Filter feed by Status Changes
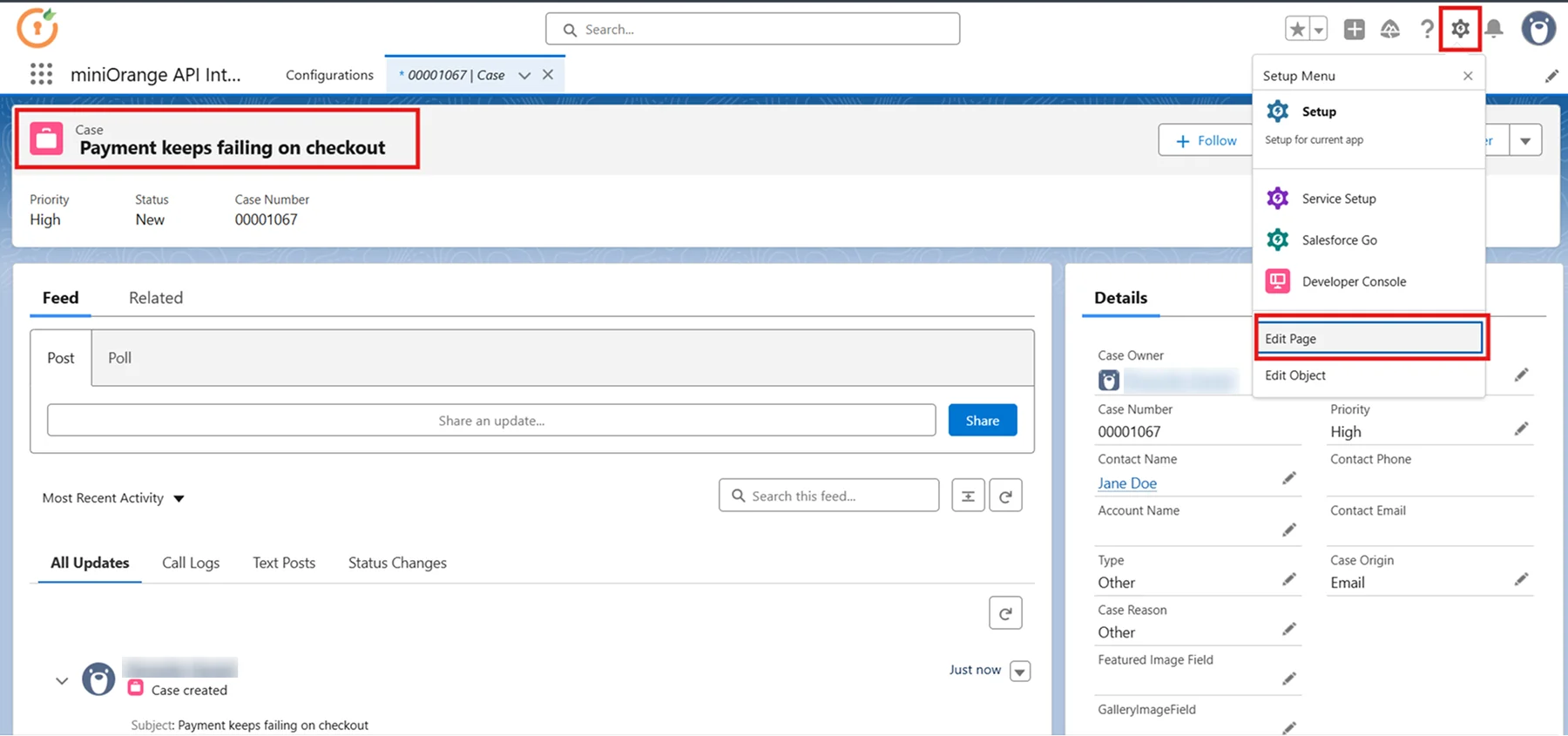 [x=397, y=563]
